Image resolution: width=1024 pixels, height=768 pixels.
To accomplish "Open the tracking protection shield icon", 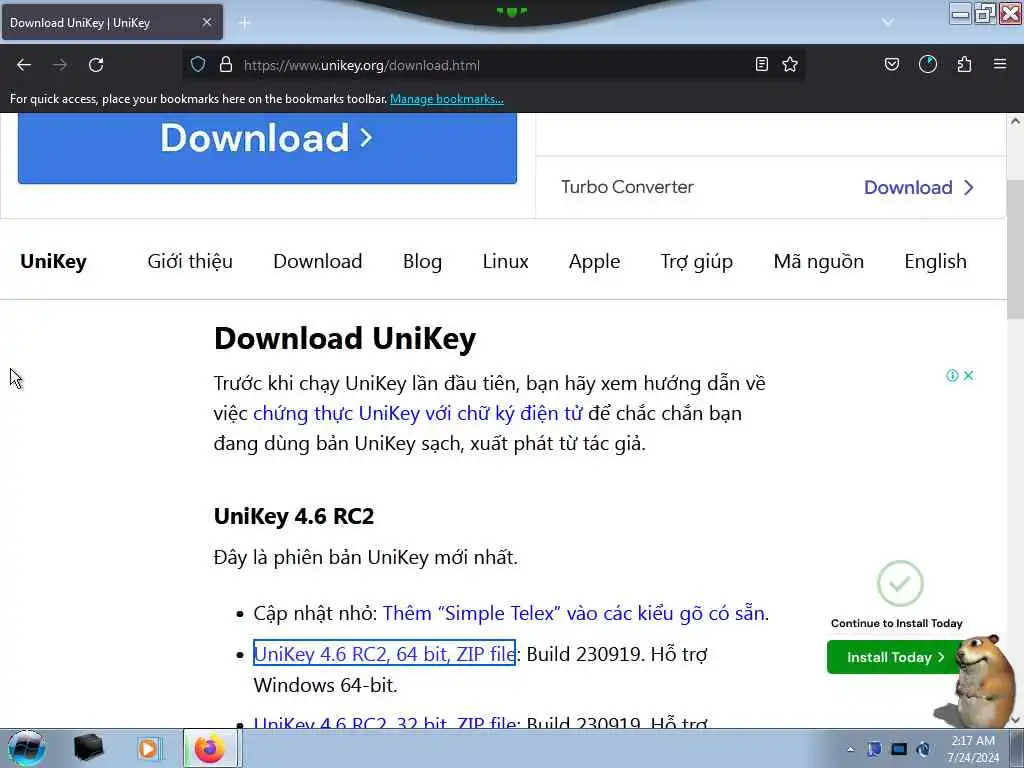I will 198,65.
